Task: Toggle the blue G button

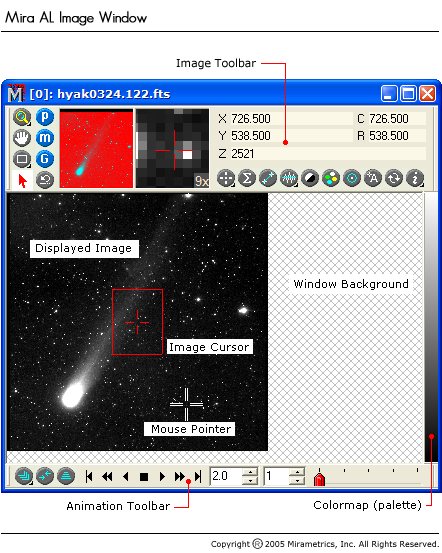Action: point(45,159)
